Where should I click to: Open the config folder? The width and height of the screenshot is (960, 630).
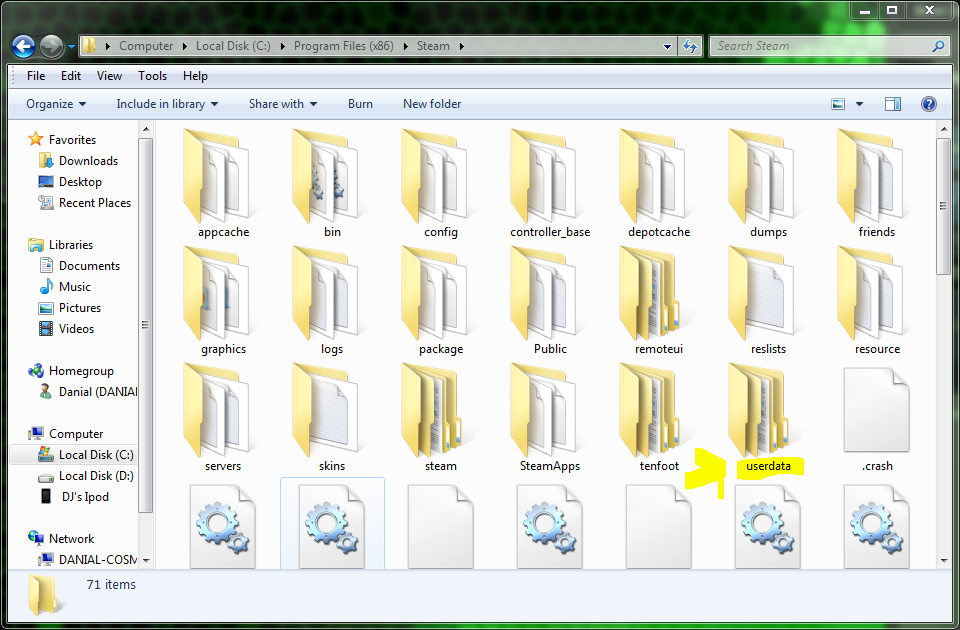pos(441,184)
